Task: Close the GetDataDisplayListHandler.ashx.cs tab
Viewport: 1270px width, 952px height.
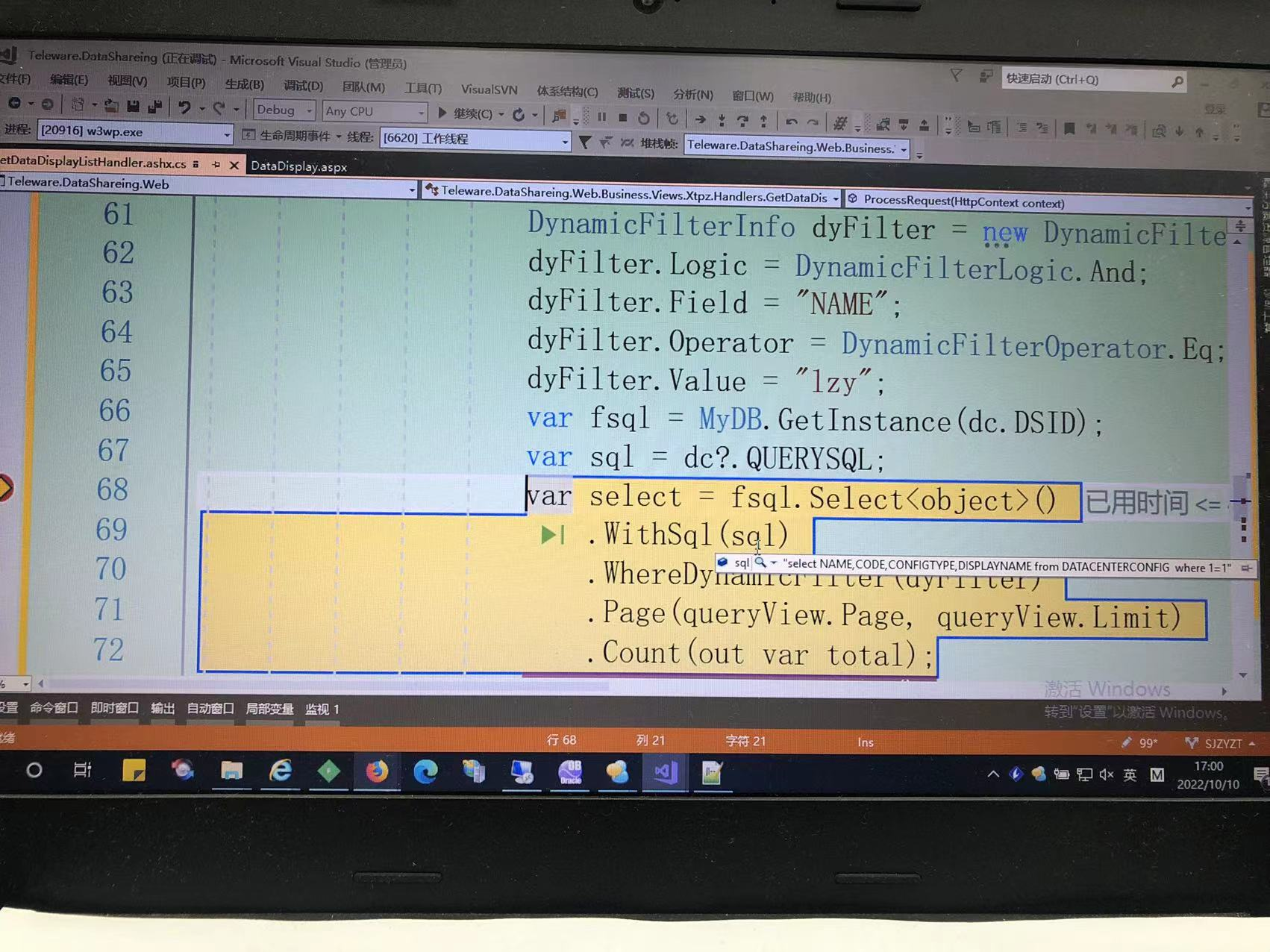Action: click(234, 165)
